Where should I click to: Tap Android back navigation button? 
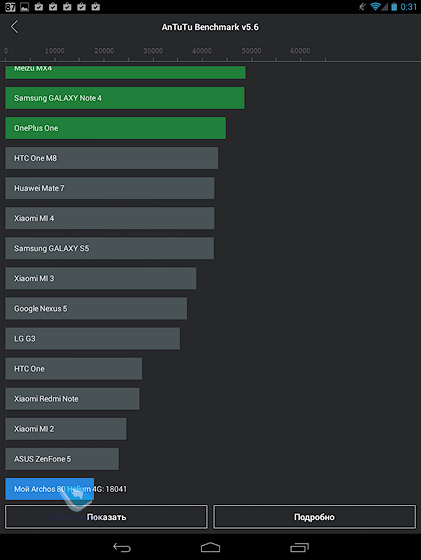point(122,547)
